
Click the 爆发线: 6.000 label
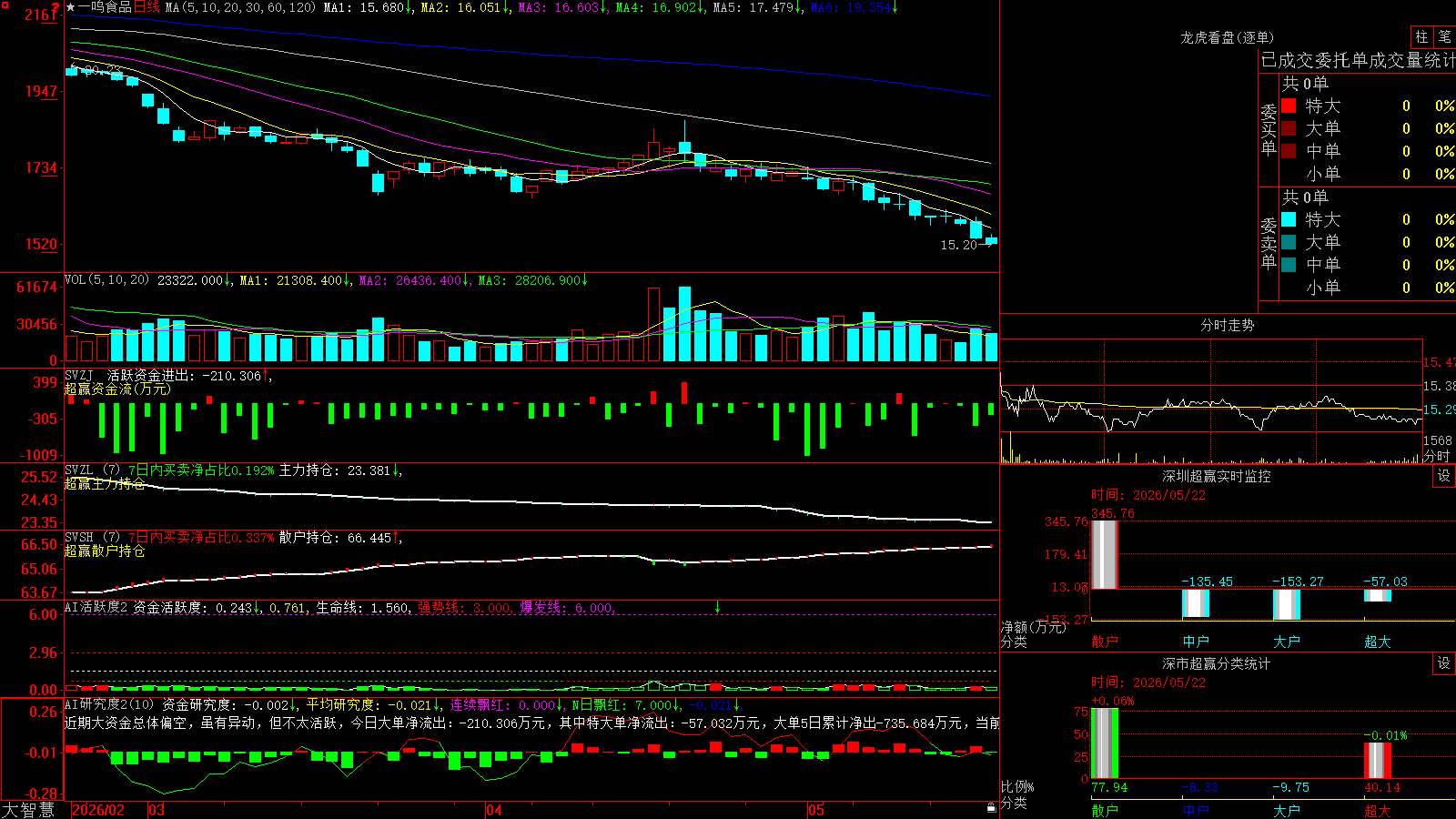pyautogui.click(x=566, y=607)
